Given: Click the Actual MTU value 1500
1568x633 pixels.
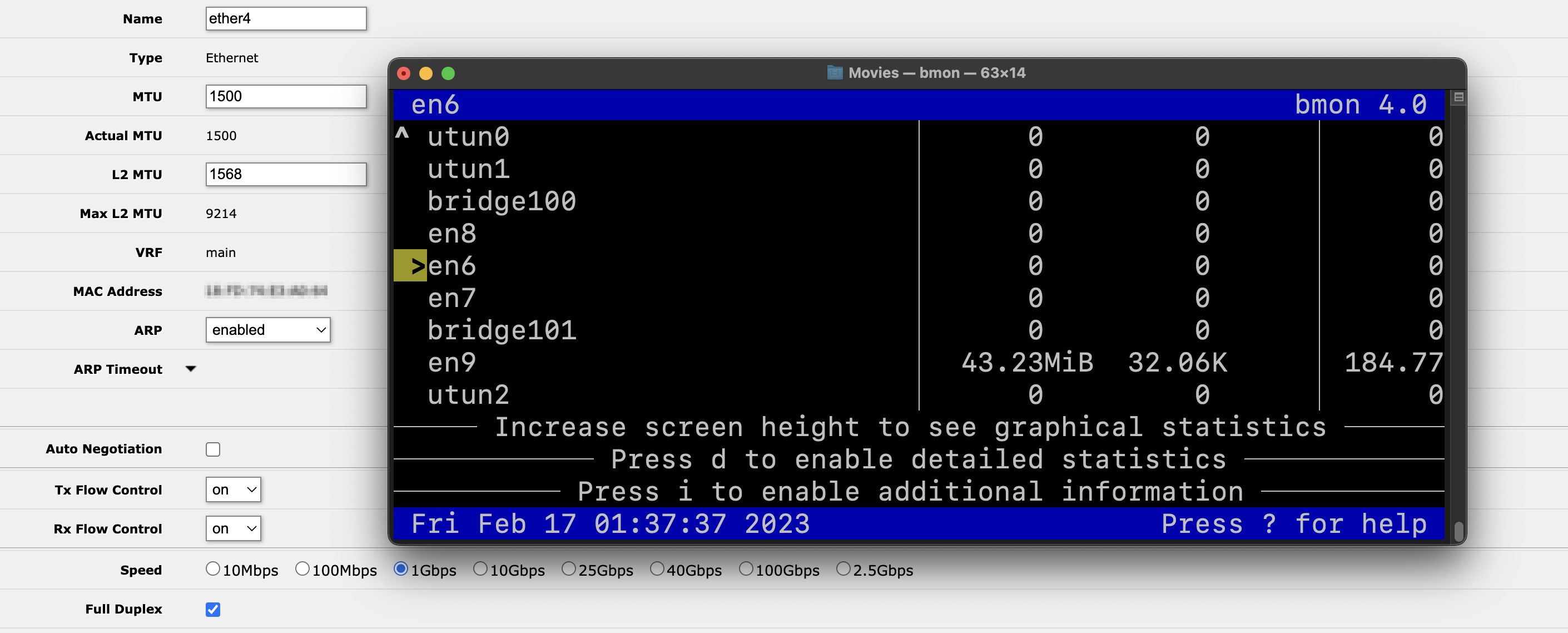Looking at the screenshot, I should click(x=221, y=136).
